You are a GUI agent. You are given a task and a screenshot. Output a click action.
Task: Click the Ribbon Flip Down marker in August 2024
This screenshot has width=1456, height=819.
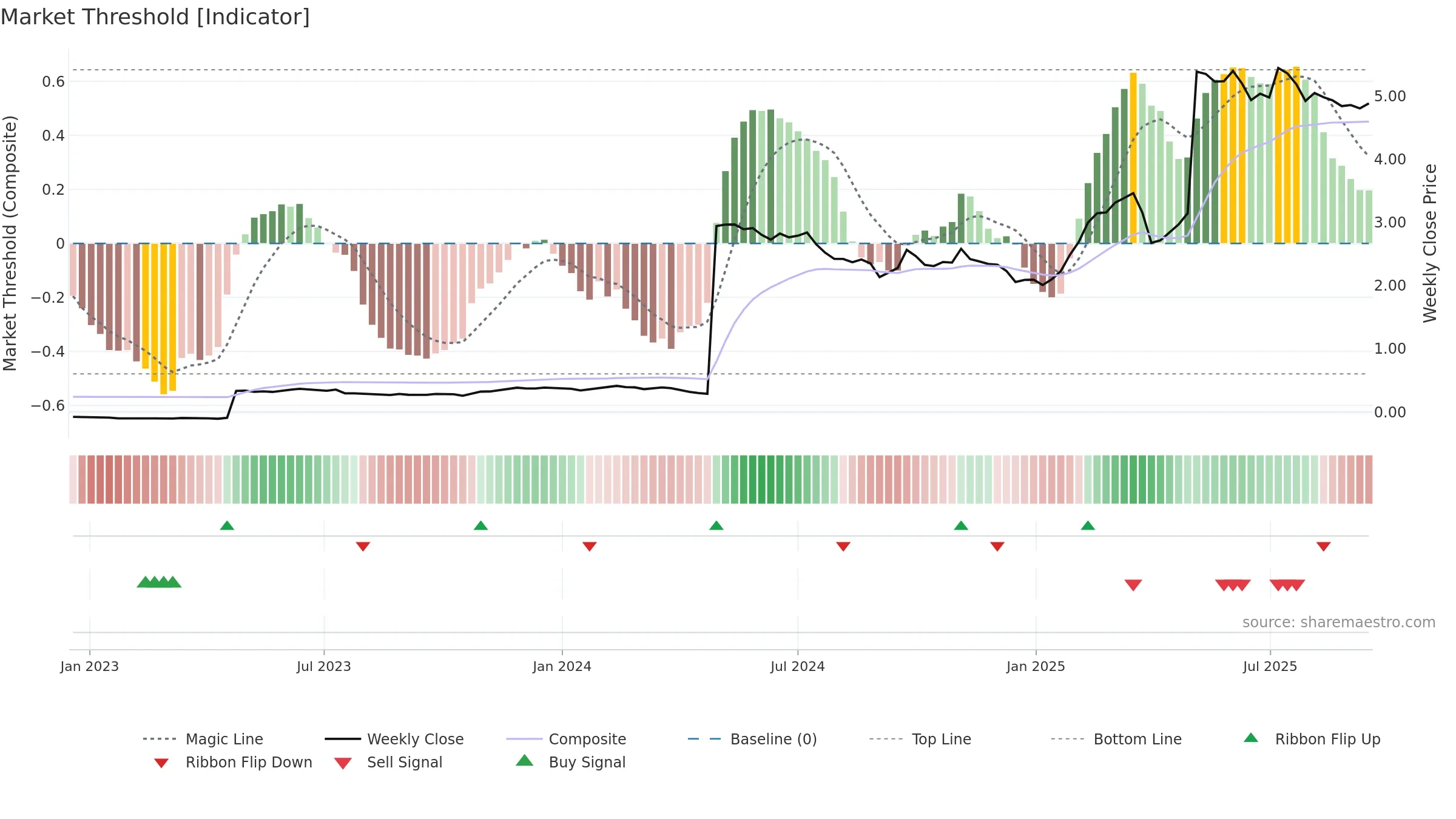click(x=843, y=547)
